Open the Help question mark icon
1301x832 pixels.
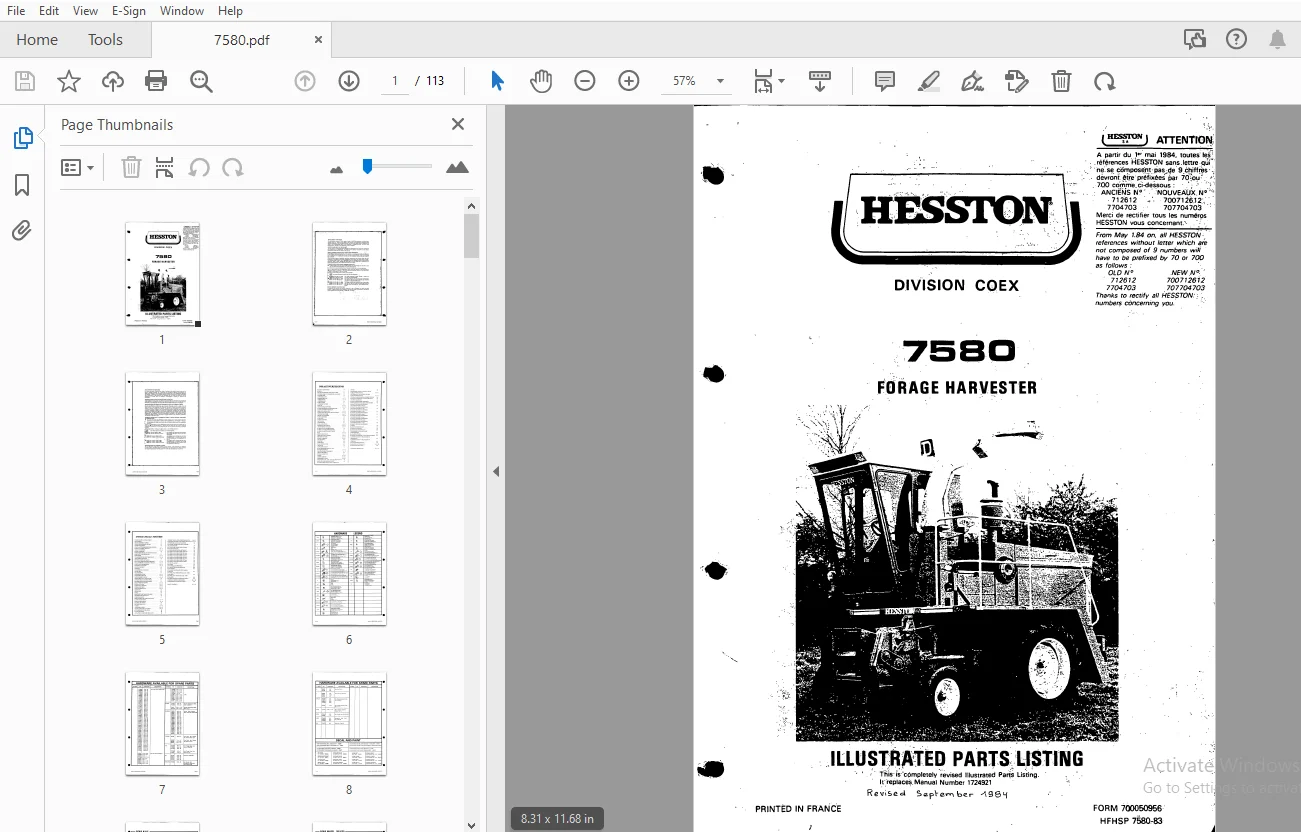click(1237, 40)
